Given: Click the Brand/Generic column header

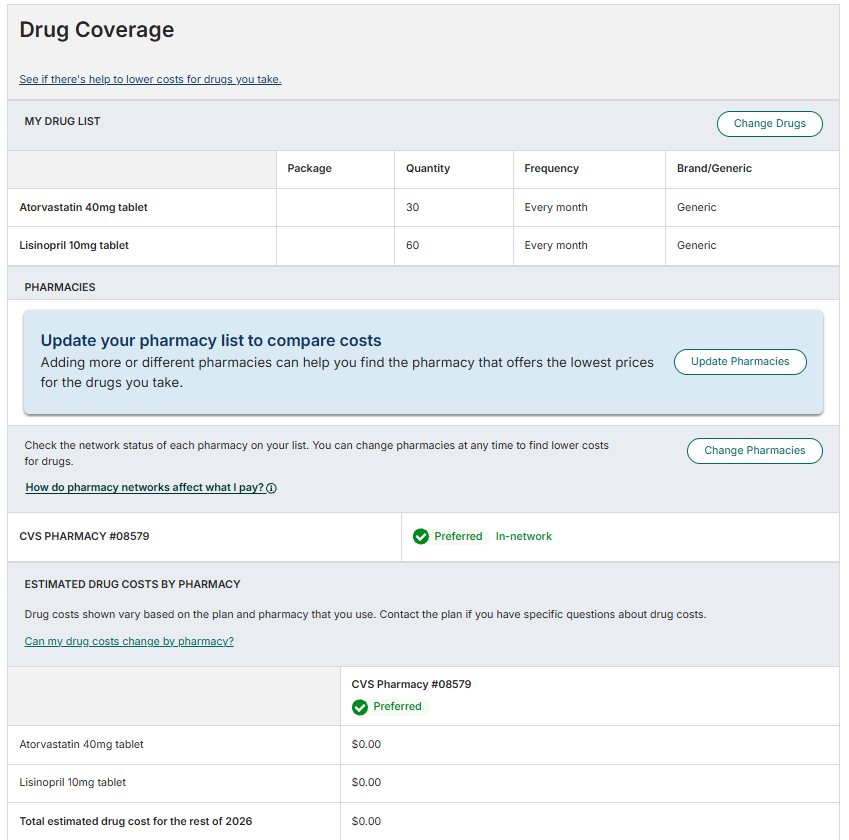Looking at the screenshot, I should point(714,168).
